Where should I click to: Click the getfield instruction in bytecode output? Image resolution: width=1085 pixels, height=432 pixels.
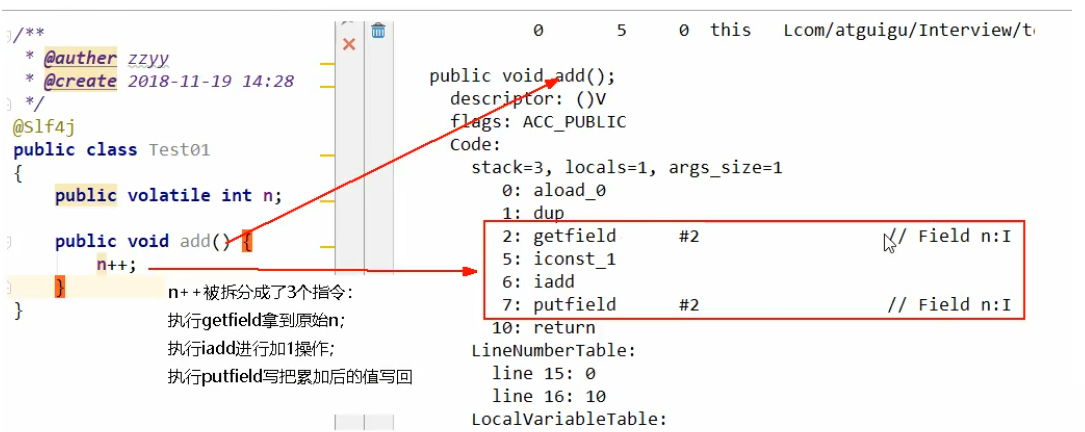[x=574, y=236]
